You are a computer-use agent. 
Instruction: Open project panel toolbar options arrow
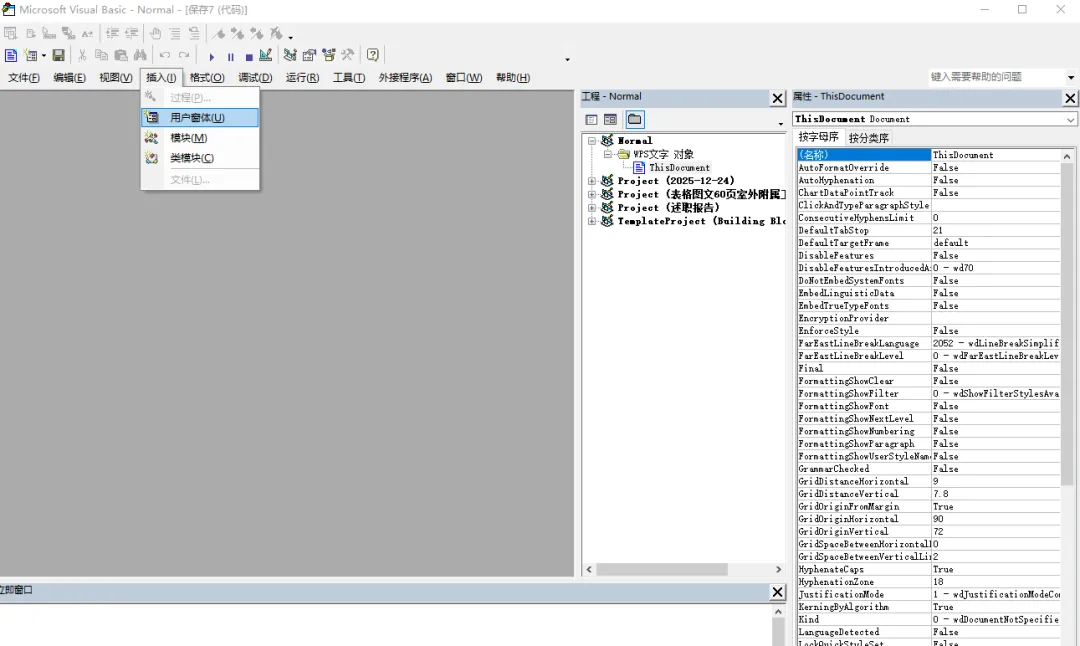point(780,124)
